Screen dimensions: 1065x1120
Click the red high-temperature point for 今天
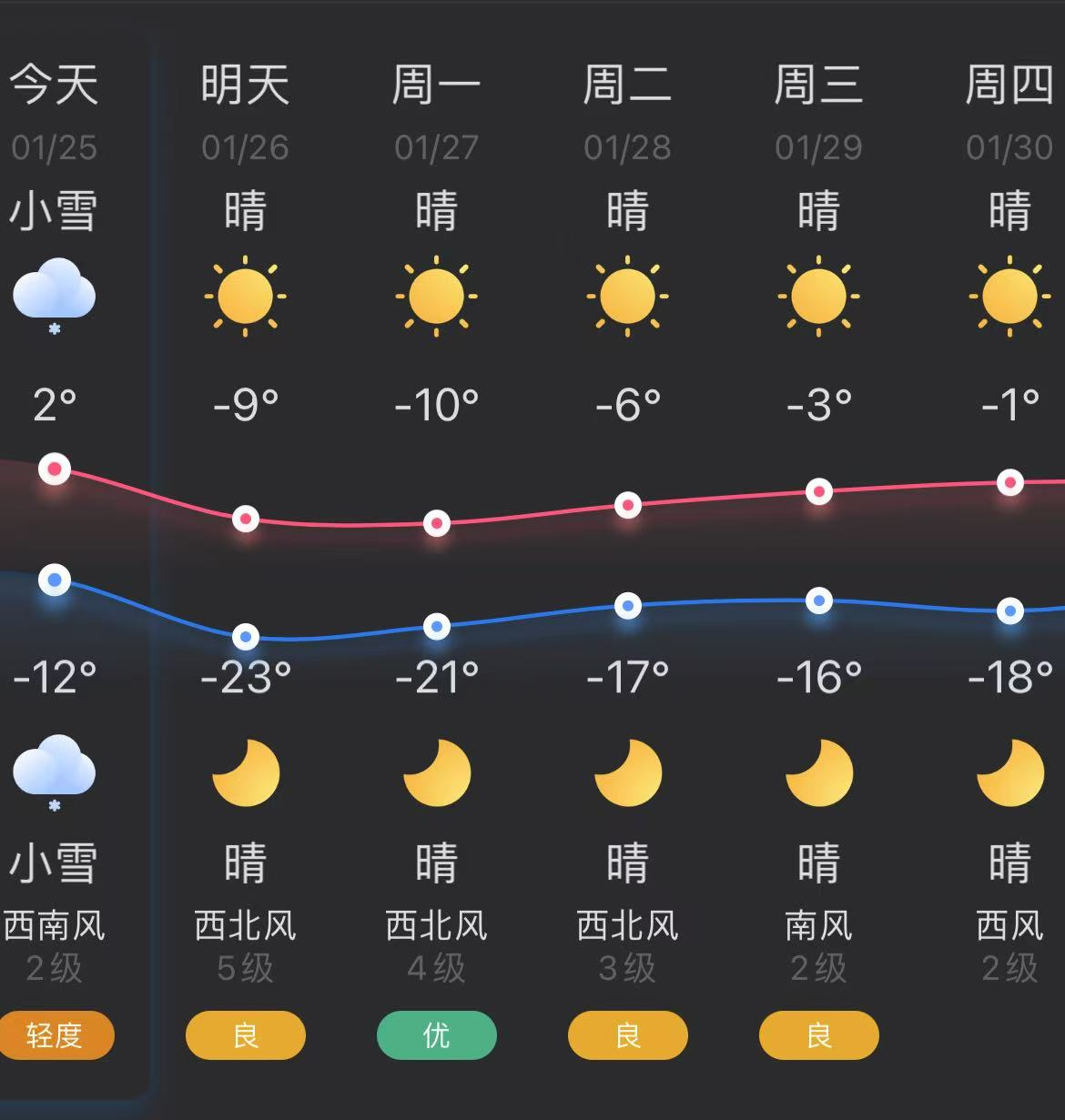55,469
